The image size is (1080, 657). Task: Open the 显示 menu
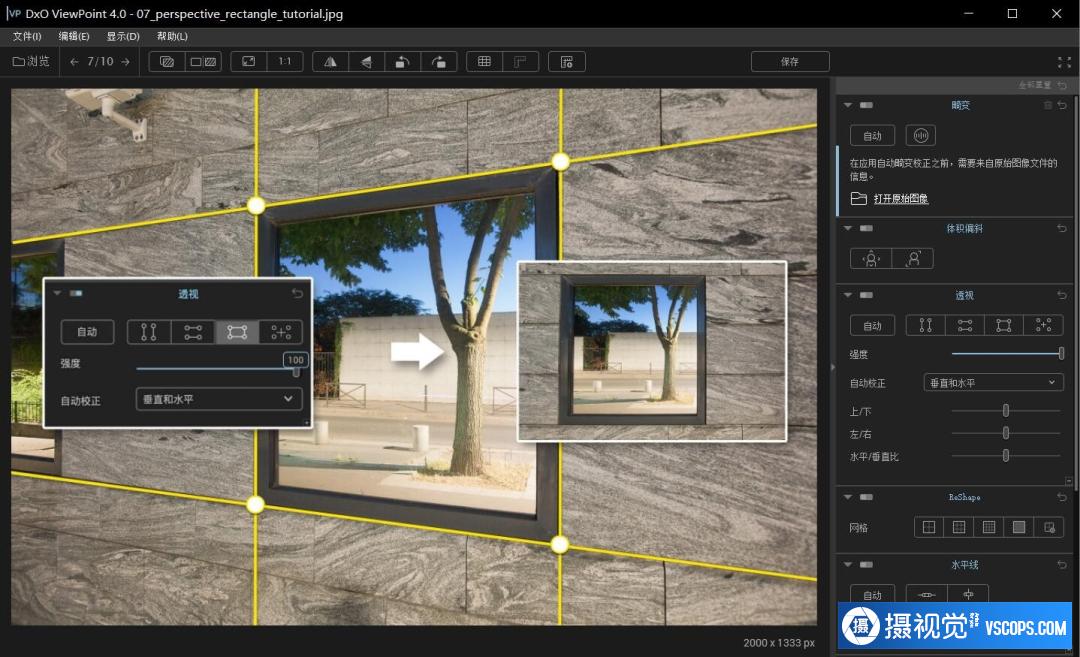123,36
